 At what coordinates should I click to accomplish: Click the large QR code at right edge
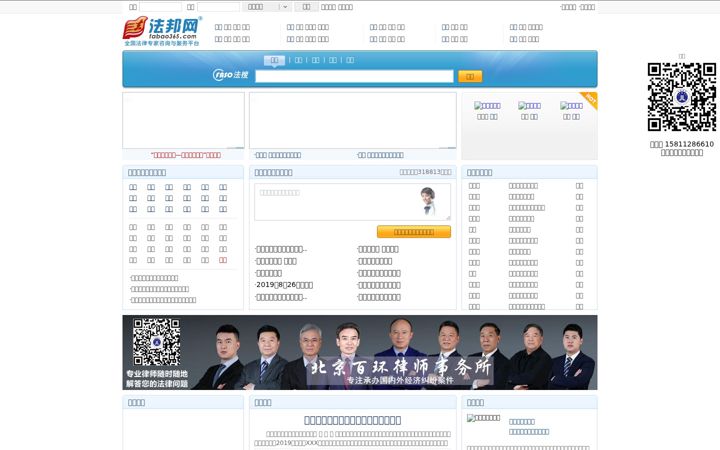pos(681,97)
